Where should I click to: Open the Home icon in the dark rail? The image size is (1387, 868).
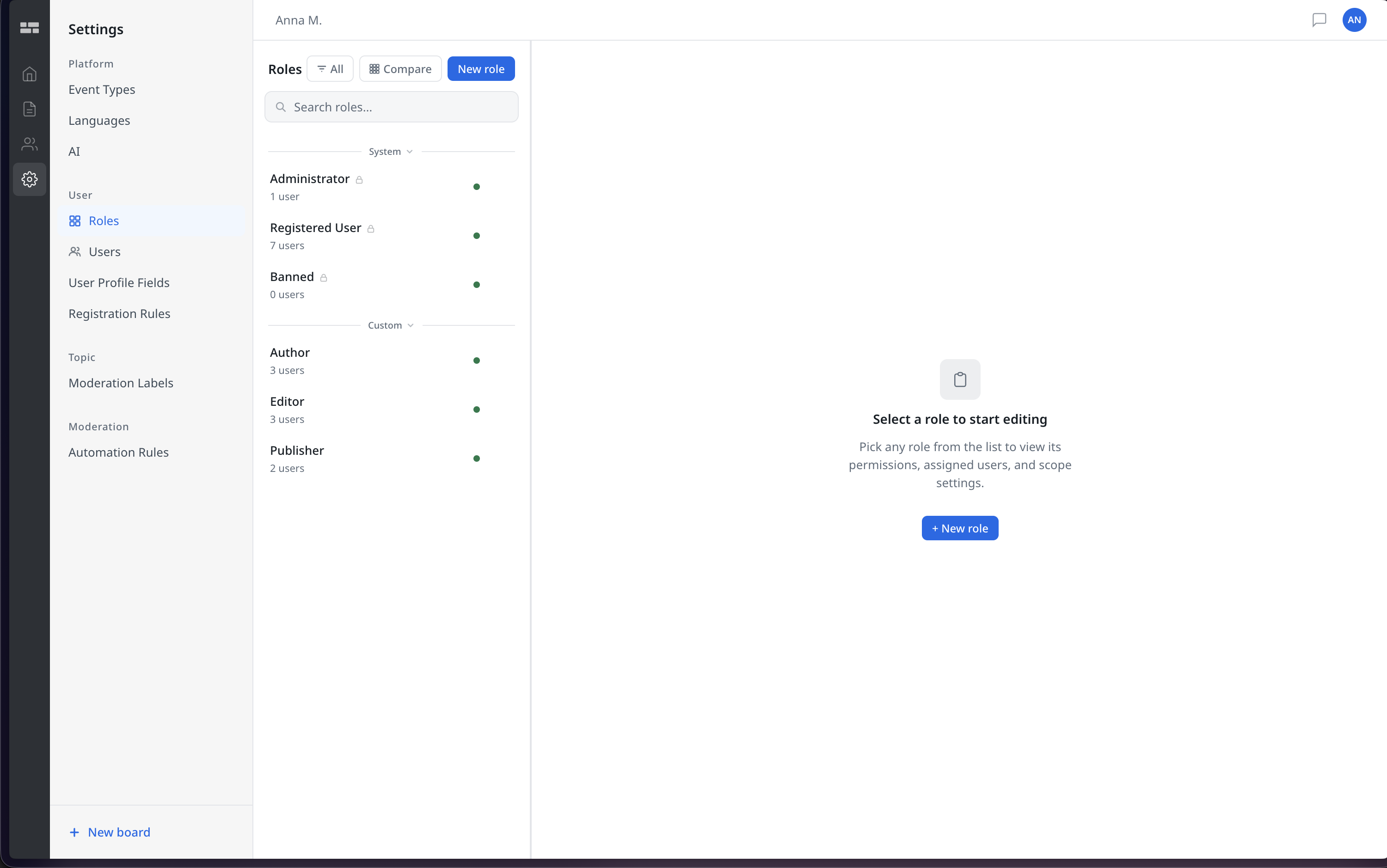tap(29, 74)
